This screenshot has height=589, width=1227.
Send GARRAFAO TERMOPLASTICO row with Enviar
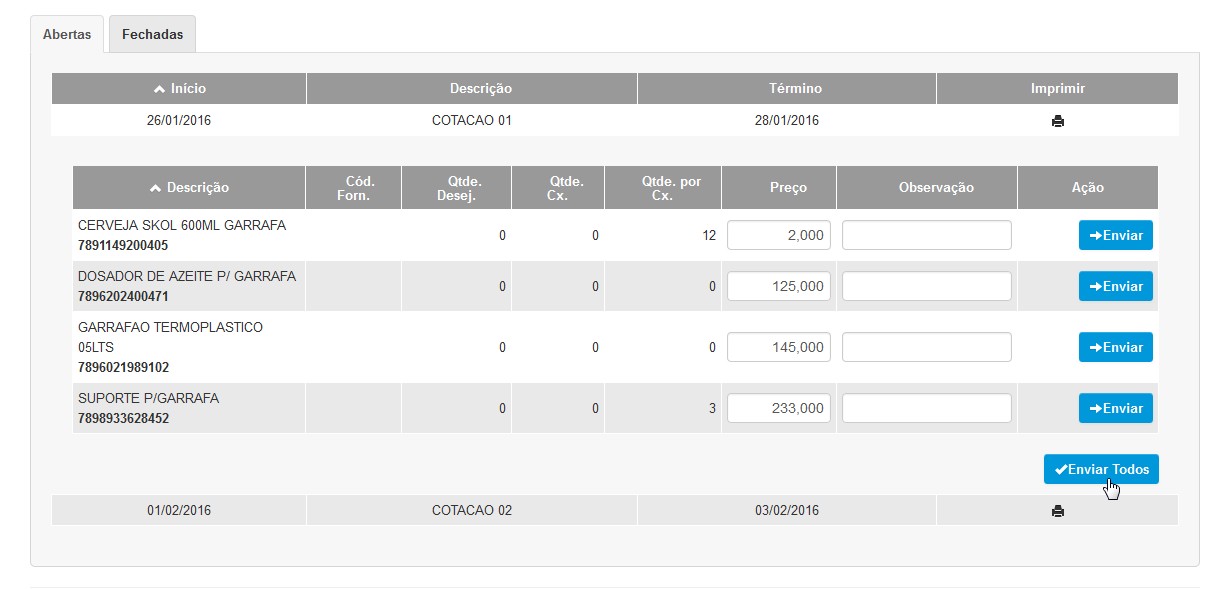pos(1115,347)
